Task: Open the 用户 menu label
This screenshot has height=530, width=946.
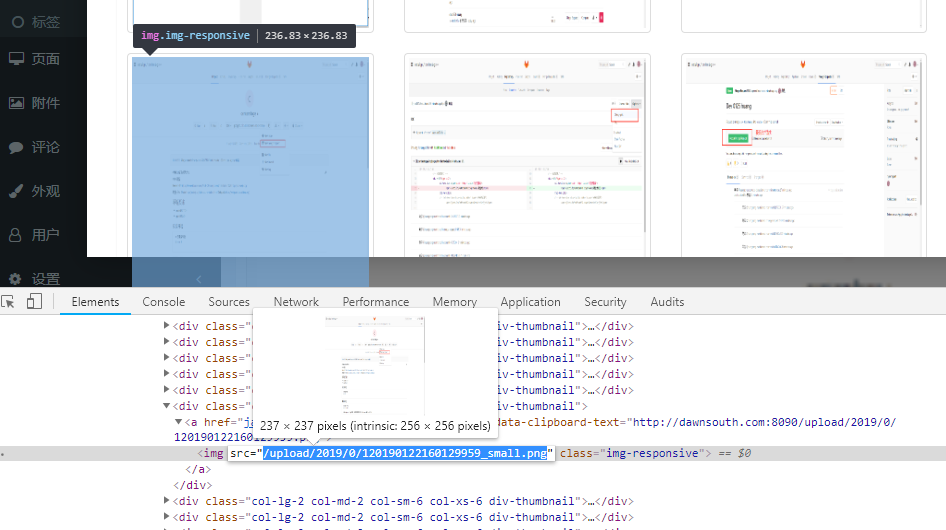Action: point(46,235)
